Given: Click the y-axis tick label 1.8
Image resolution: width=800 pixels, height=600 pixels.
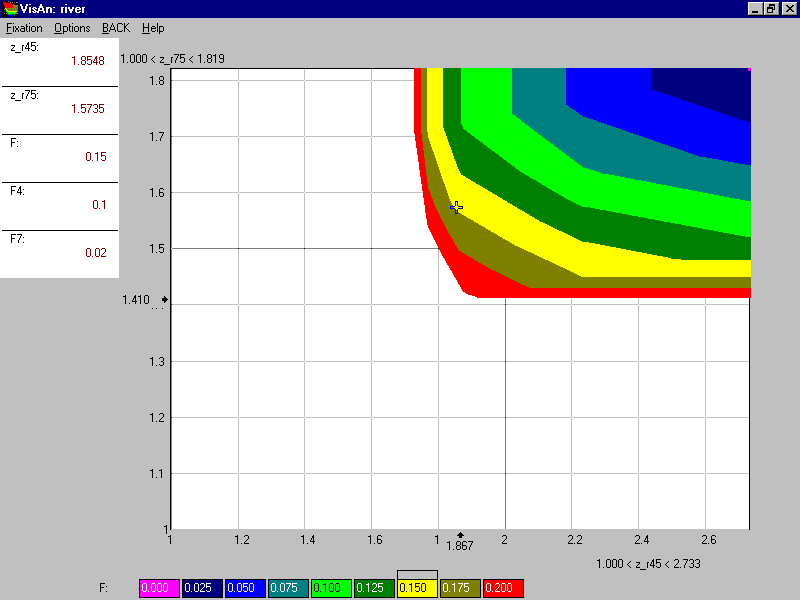Looking at the screenshot, I should point(157,81).
